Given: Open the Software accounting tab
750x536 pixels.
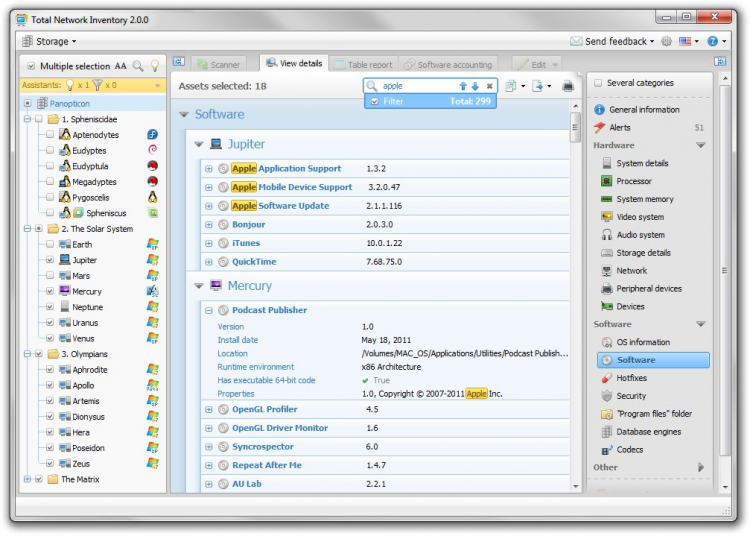Looking at the screenshot, I should [x=448, y=65].
